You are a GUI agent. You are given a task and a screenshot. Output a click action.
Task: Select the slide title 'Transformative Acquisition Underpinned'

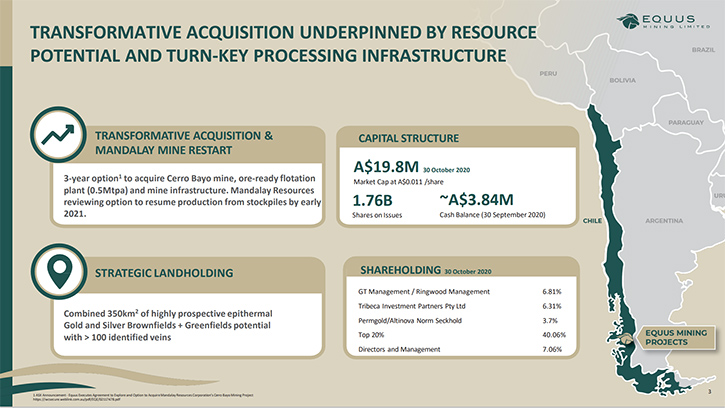pos(283,44)
